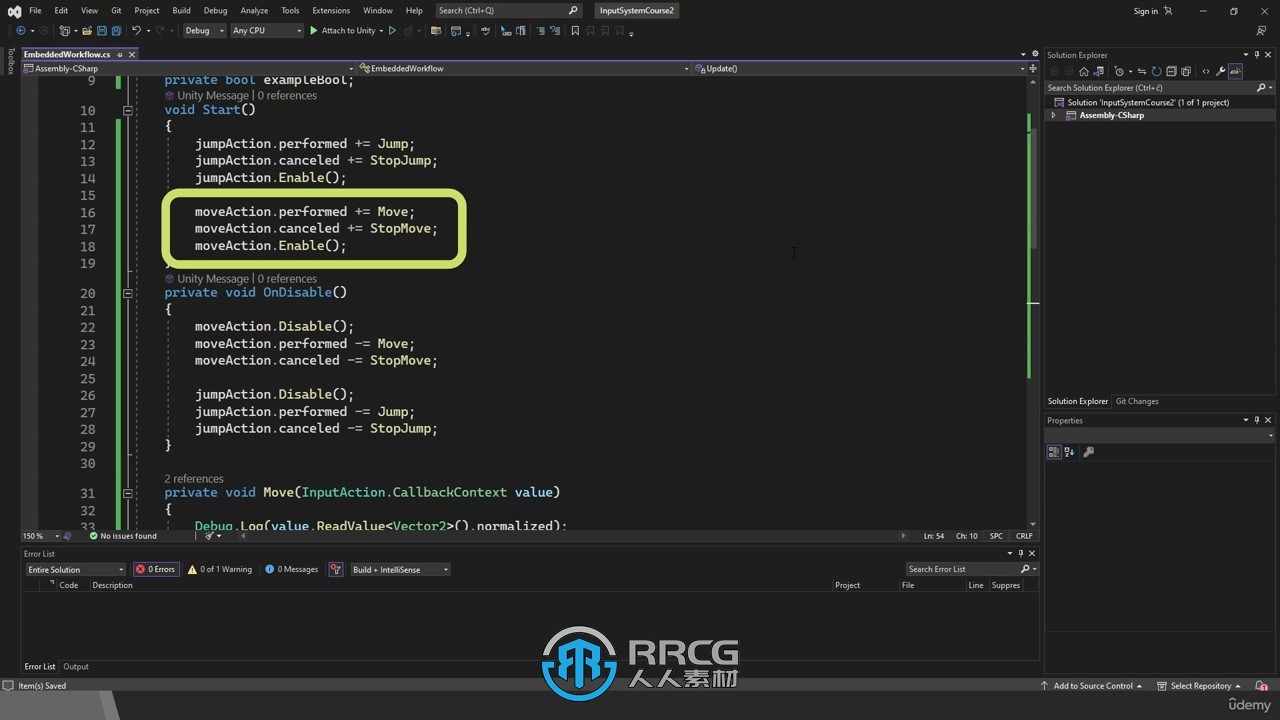Toggle the 0 Messages filter
Image resolution: width=1280 pixels, height=720 pixels.
(292, 569)
